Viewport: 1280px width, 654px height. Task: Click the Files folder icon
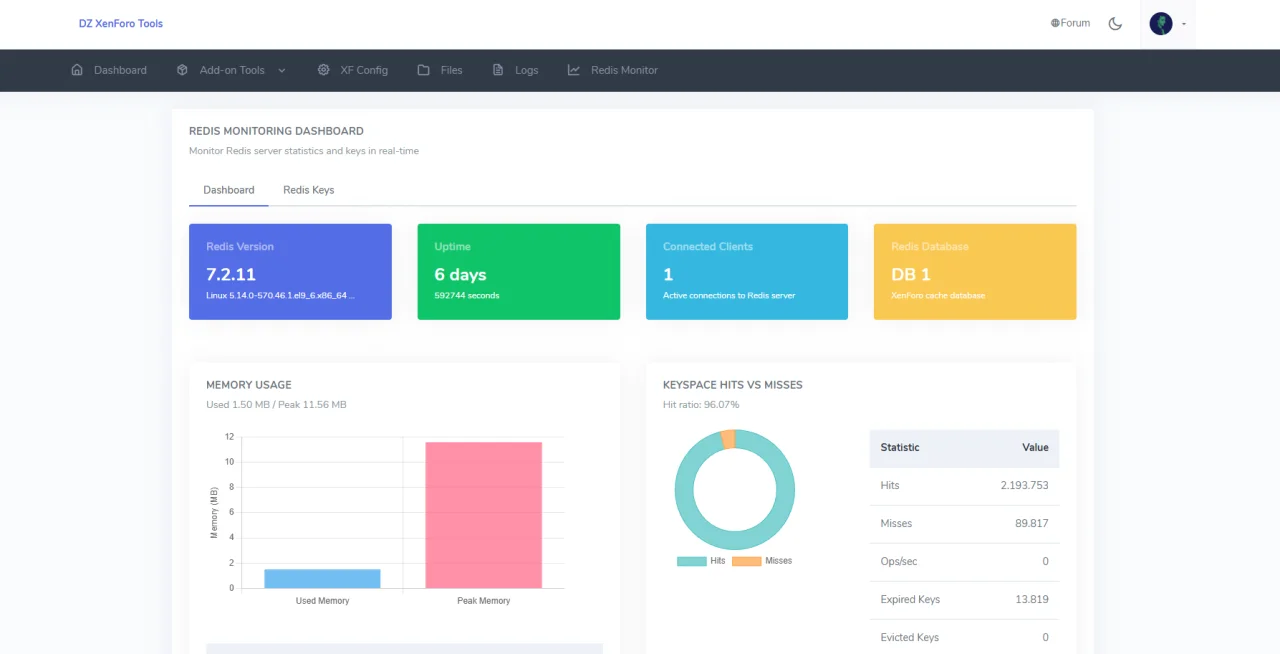(x=424, y=70)
